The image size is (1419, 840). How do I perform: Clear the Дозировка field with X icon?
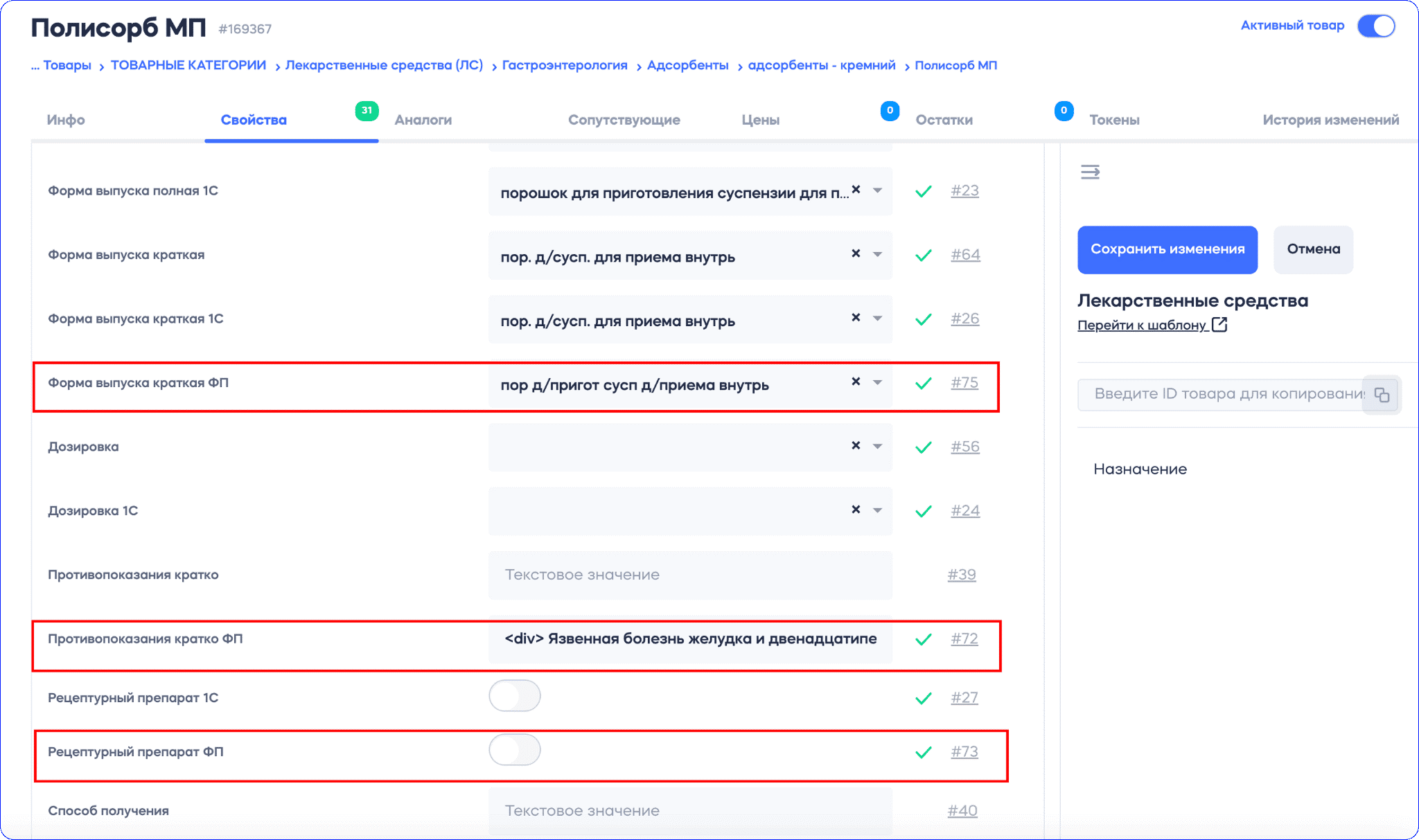[x=856, y=446]
